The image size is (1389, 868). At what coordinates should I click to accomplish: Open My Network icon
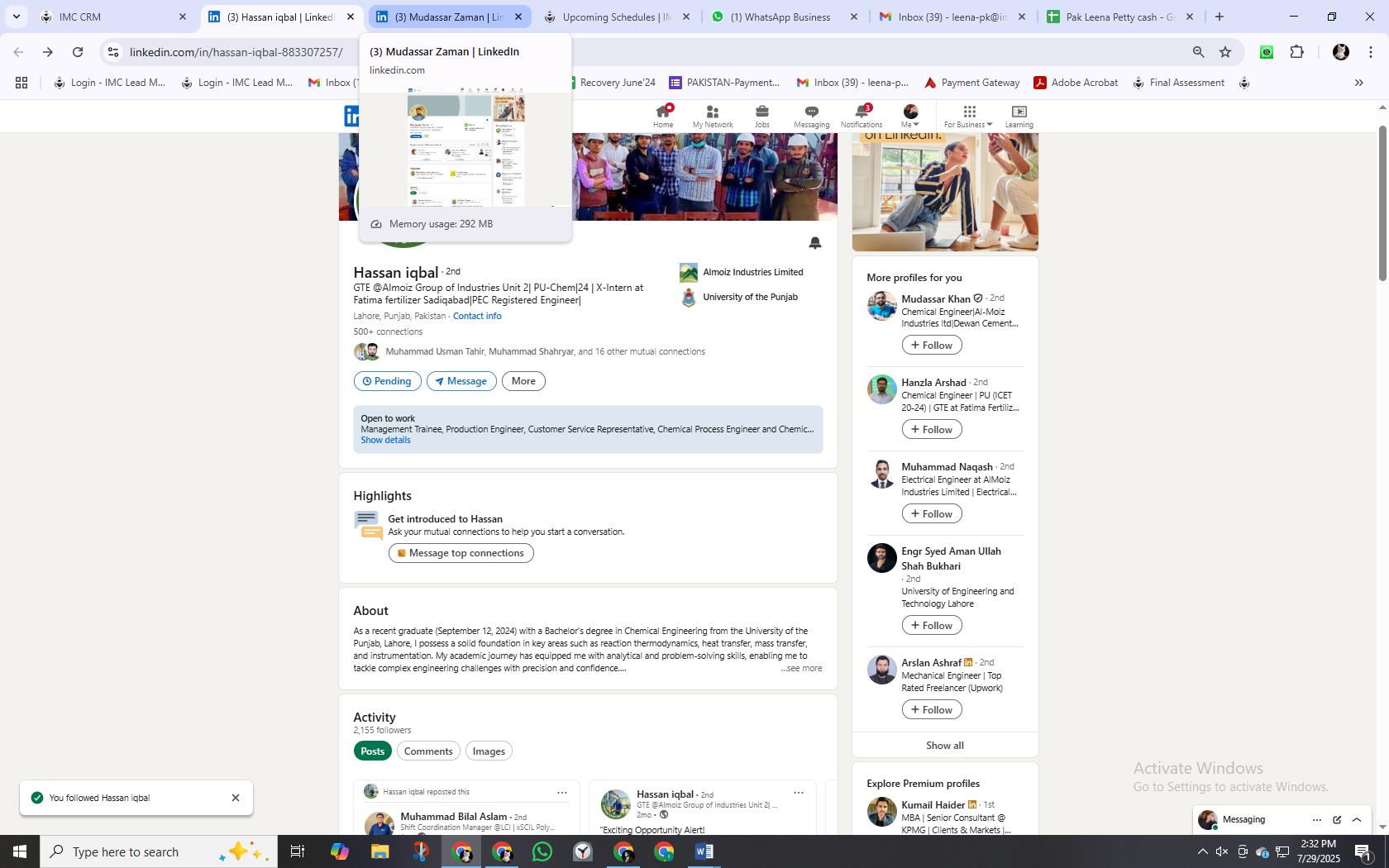[x=713, y=116]
